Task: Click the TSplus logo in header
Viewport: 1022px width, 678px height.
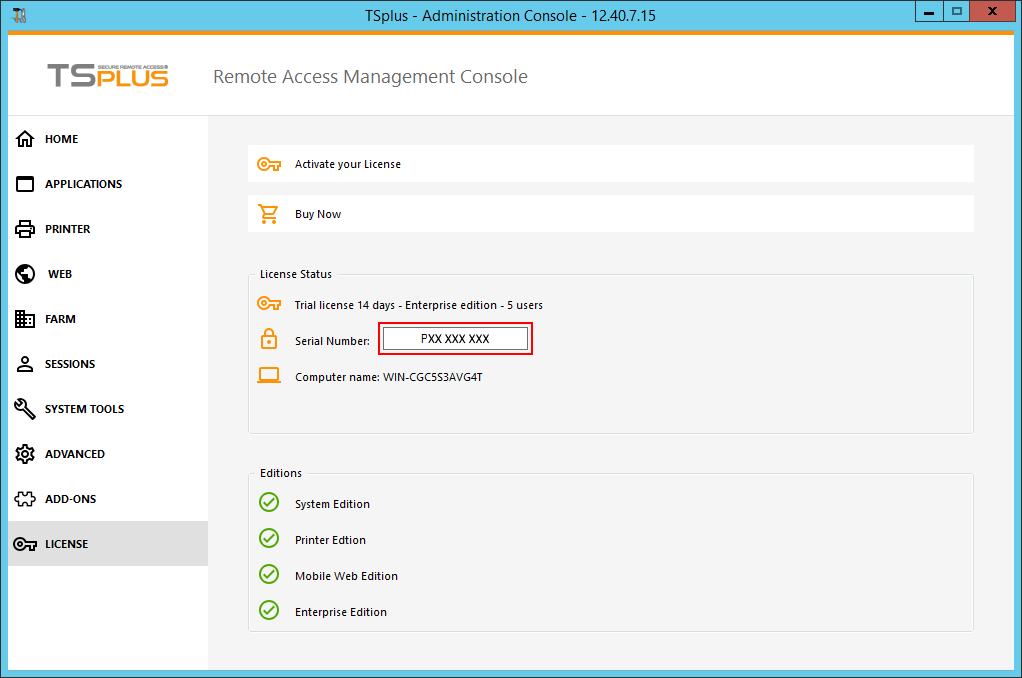Action: point(108,76)
